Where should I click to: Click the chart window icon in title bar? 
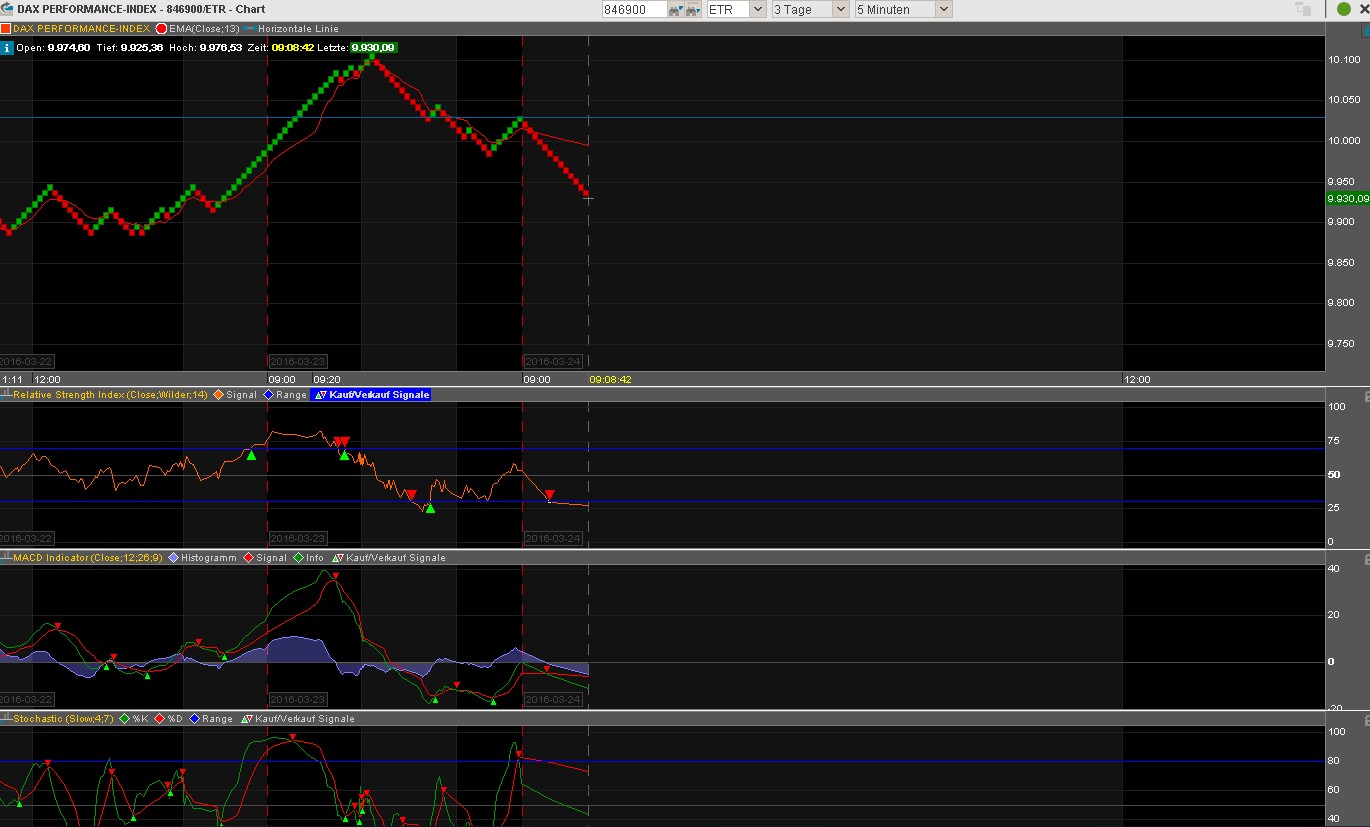click(7, 9)
